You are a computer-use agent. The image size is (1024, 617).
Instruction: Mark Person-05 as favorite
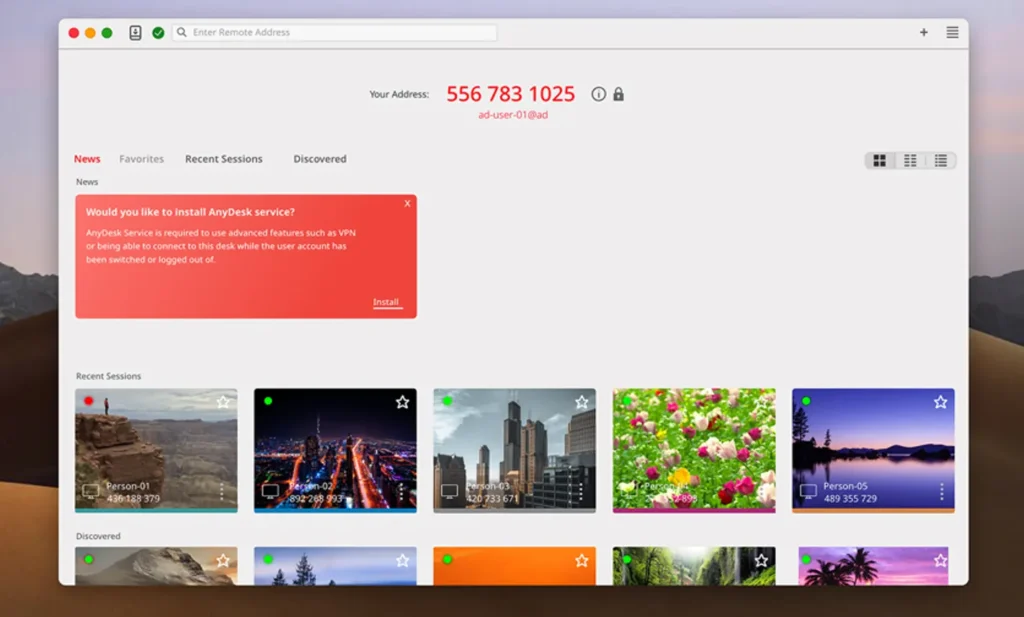click(940, 402)
